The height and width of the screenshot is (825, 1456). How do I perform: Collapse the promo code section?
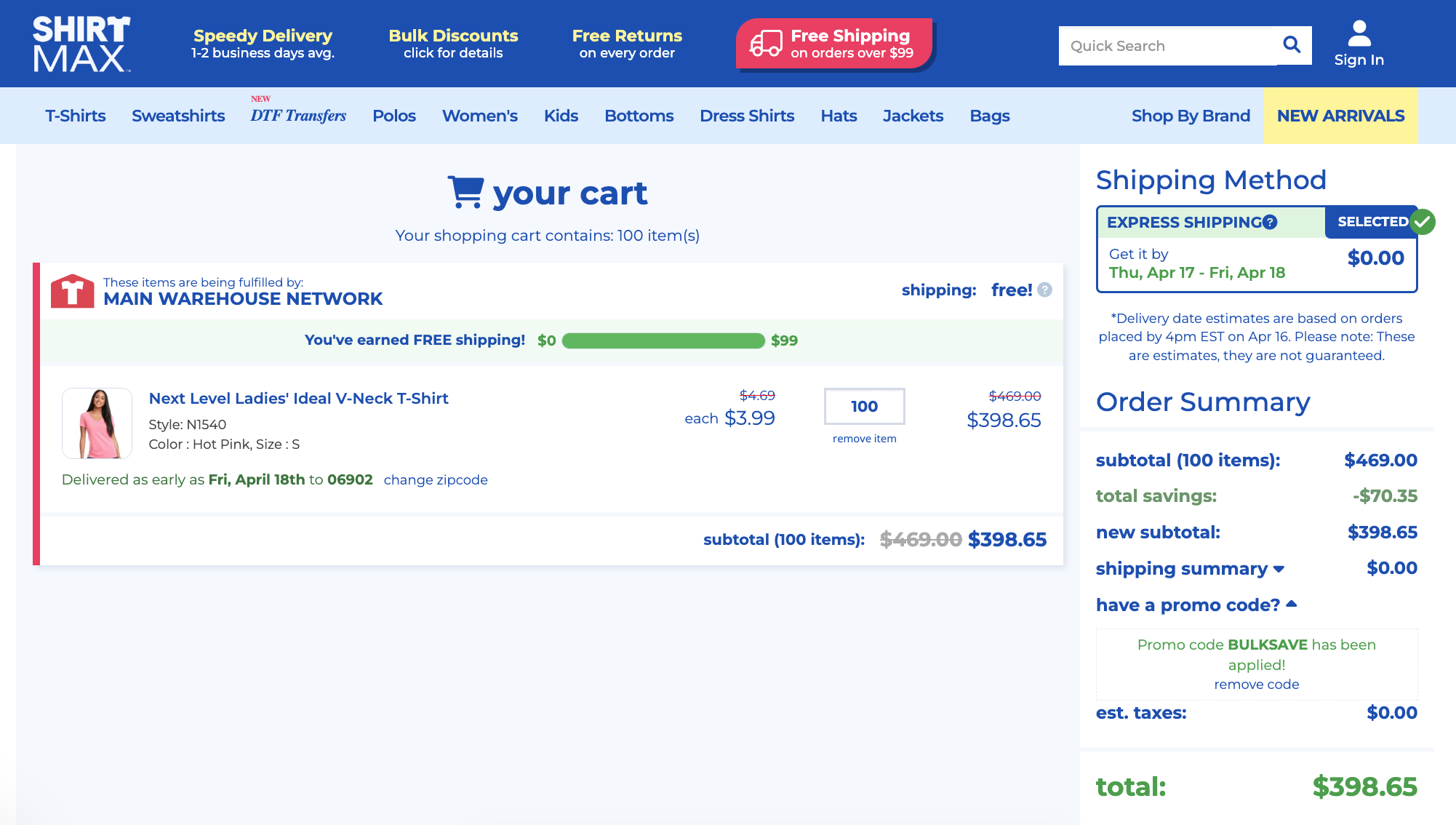1292,604
